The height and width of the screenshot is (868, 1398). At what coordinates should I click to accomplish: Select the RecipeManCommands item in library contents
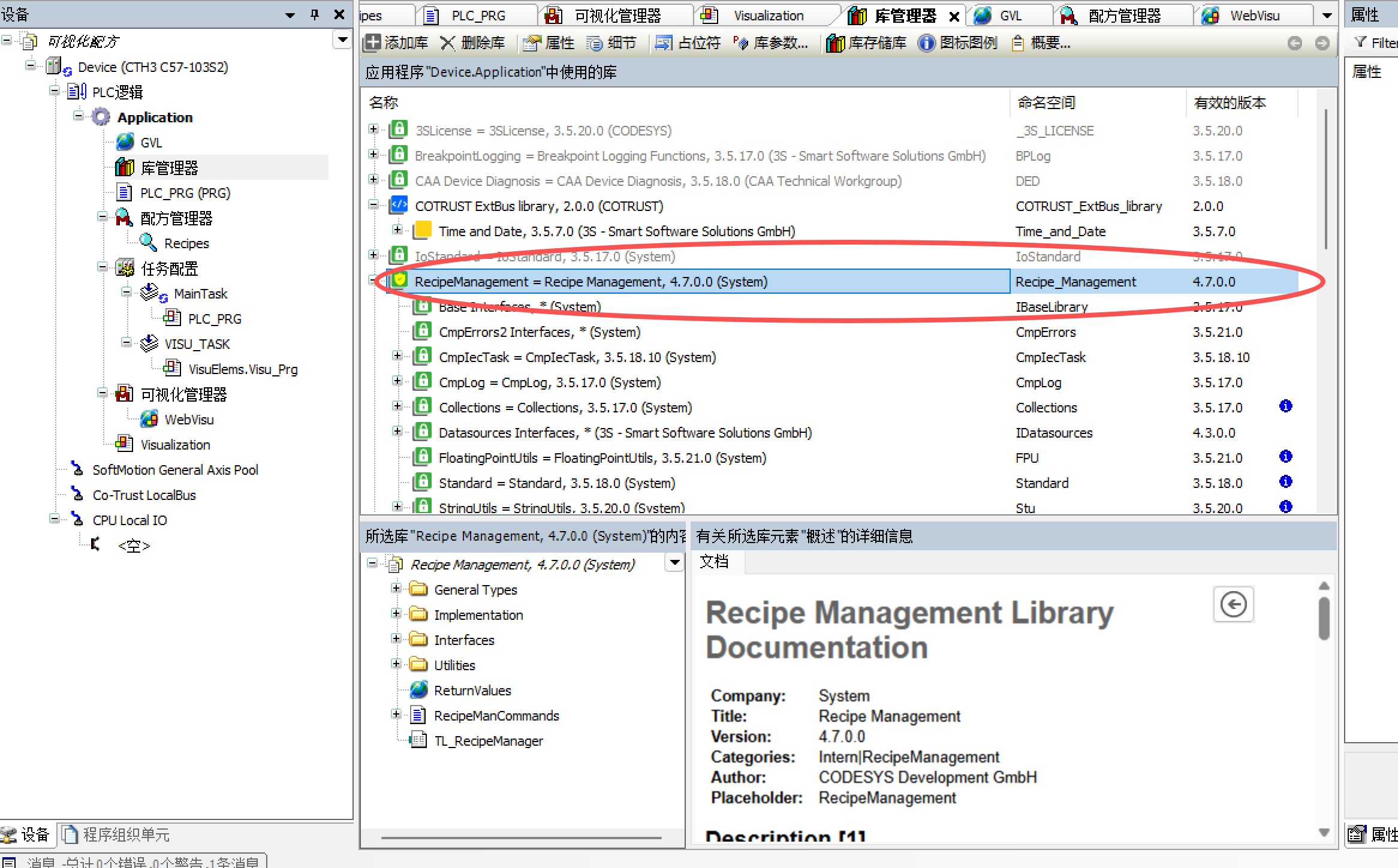pos(496,715)
